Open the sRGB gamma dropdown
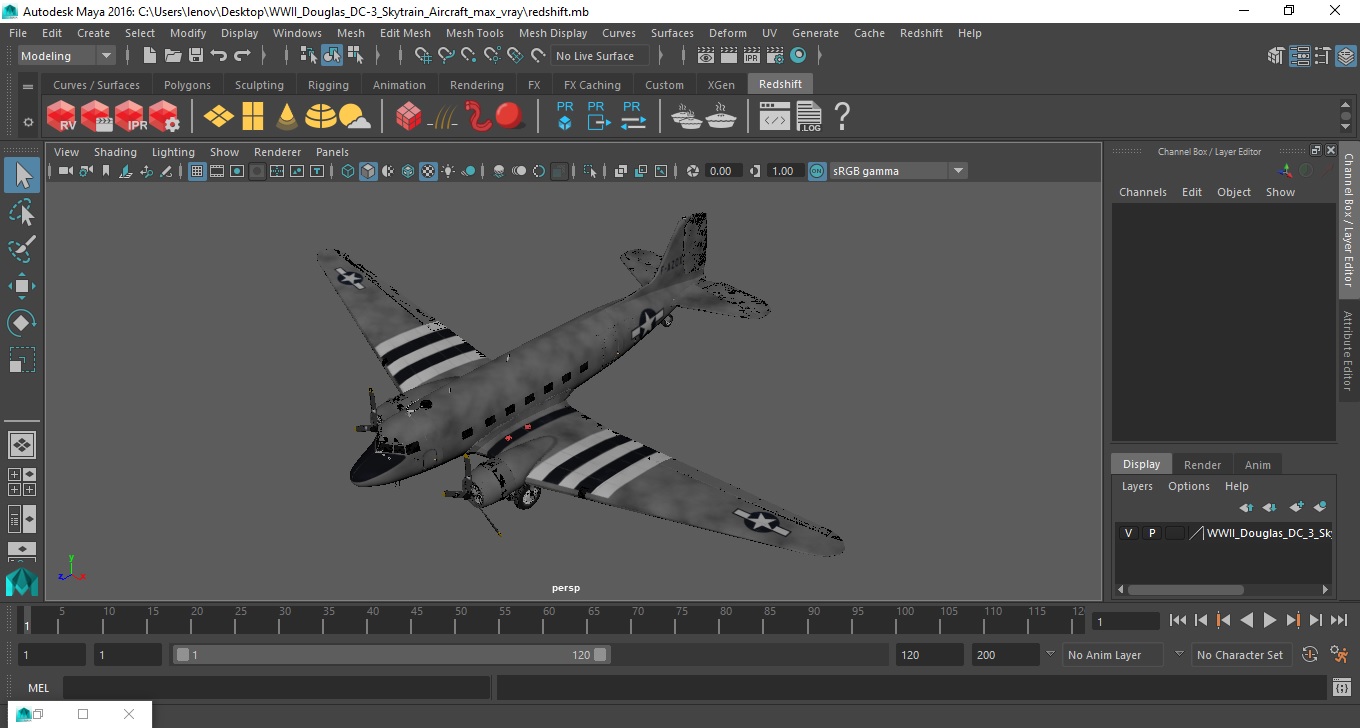The image size is (1360, 728). (898, 171)
